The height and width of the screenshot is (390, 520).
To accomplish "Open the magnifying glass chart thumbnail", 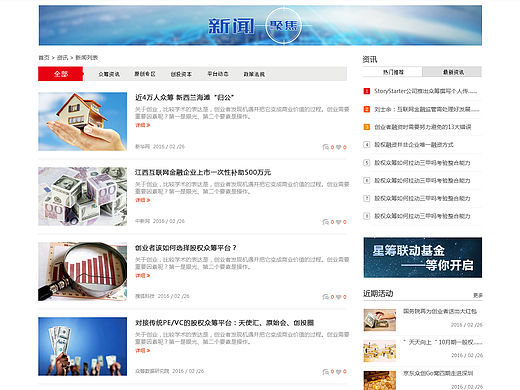I will coord(82,271).
